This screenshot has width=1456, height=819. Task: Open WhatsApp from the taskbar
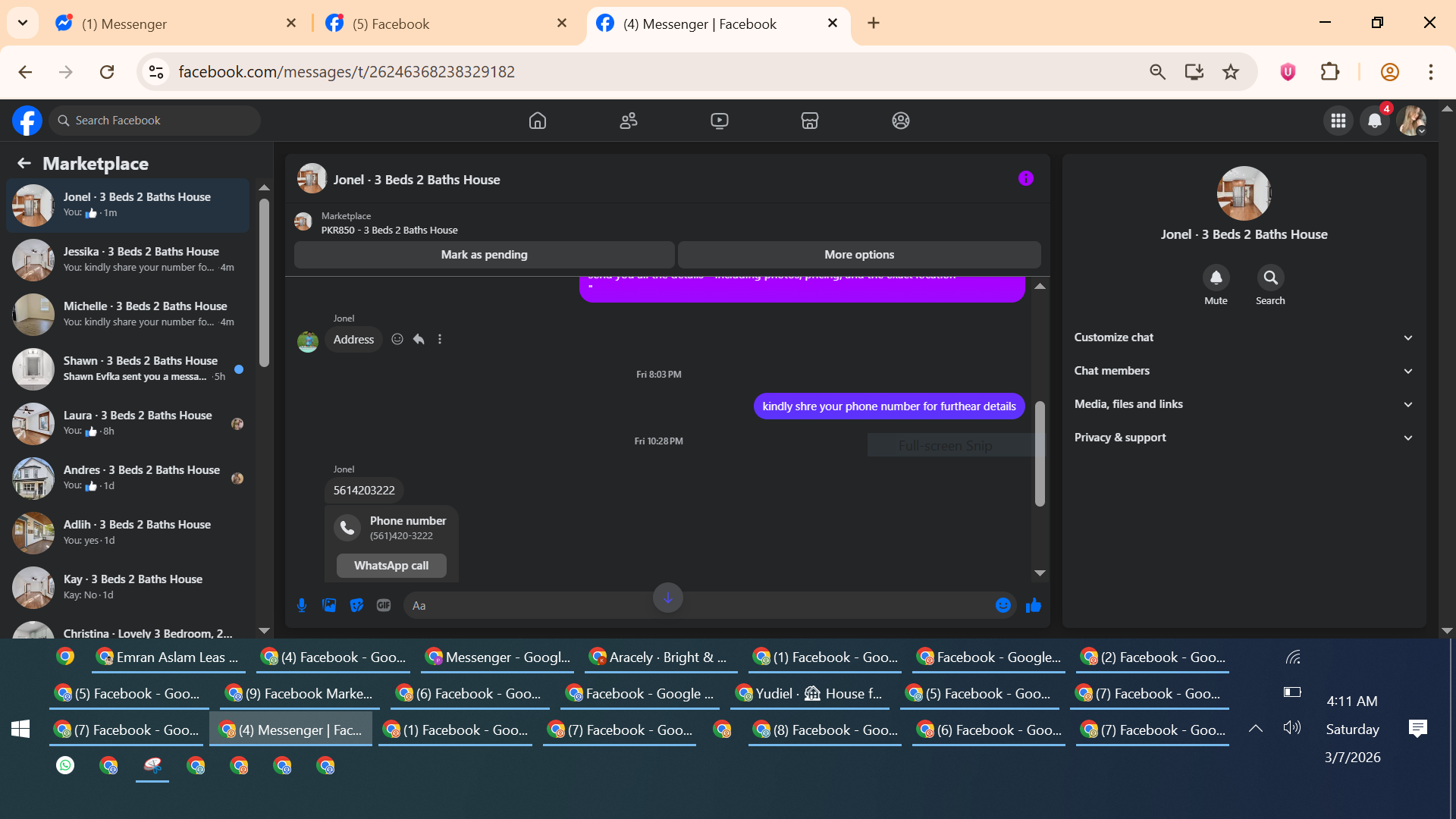tap(65, 766)
